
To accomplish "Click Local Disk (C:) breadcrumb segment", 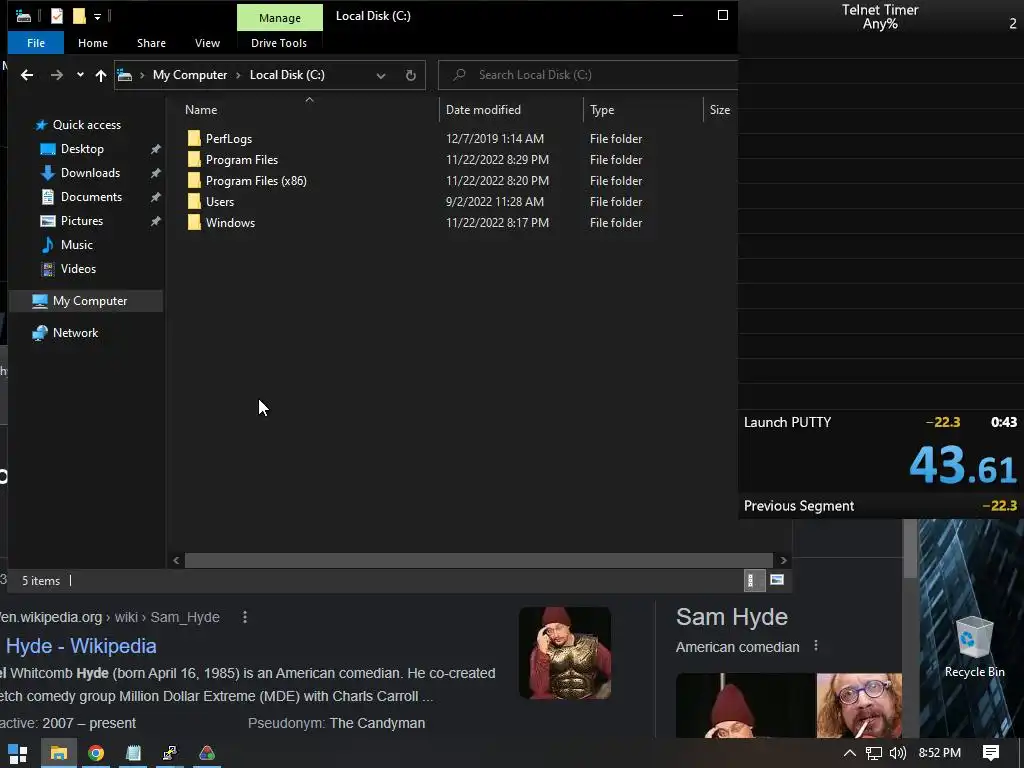I will (287, 75).
